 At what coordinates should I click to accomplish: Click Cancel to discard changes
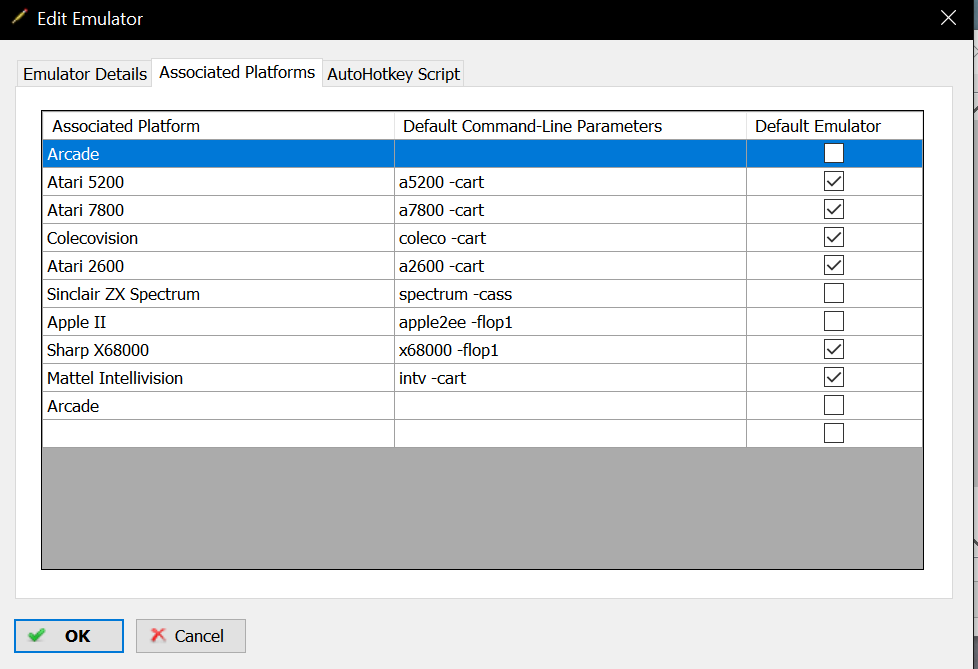click(191, 636)
